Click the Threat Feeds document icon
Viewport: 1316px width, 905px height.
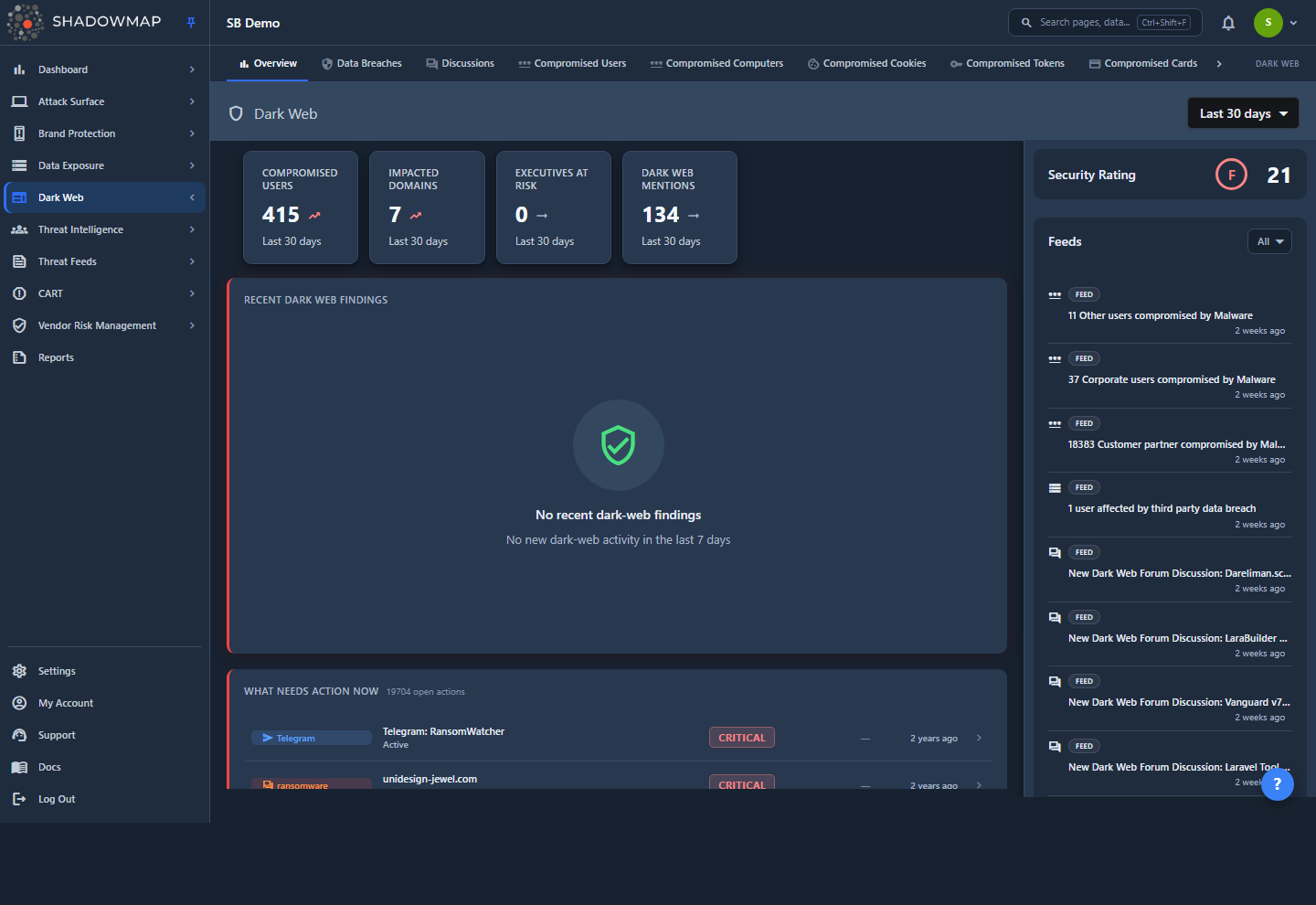(19, 261)
